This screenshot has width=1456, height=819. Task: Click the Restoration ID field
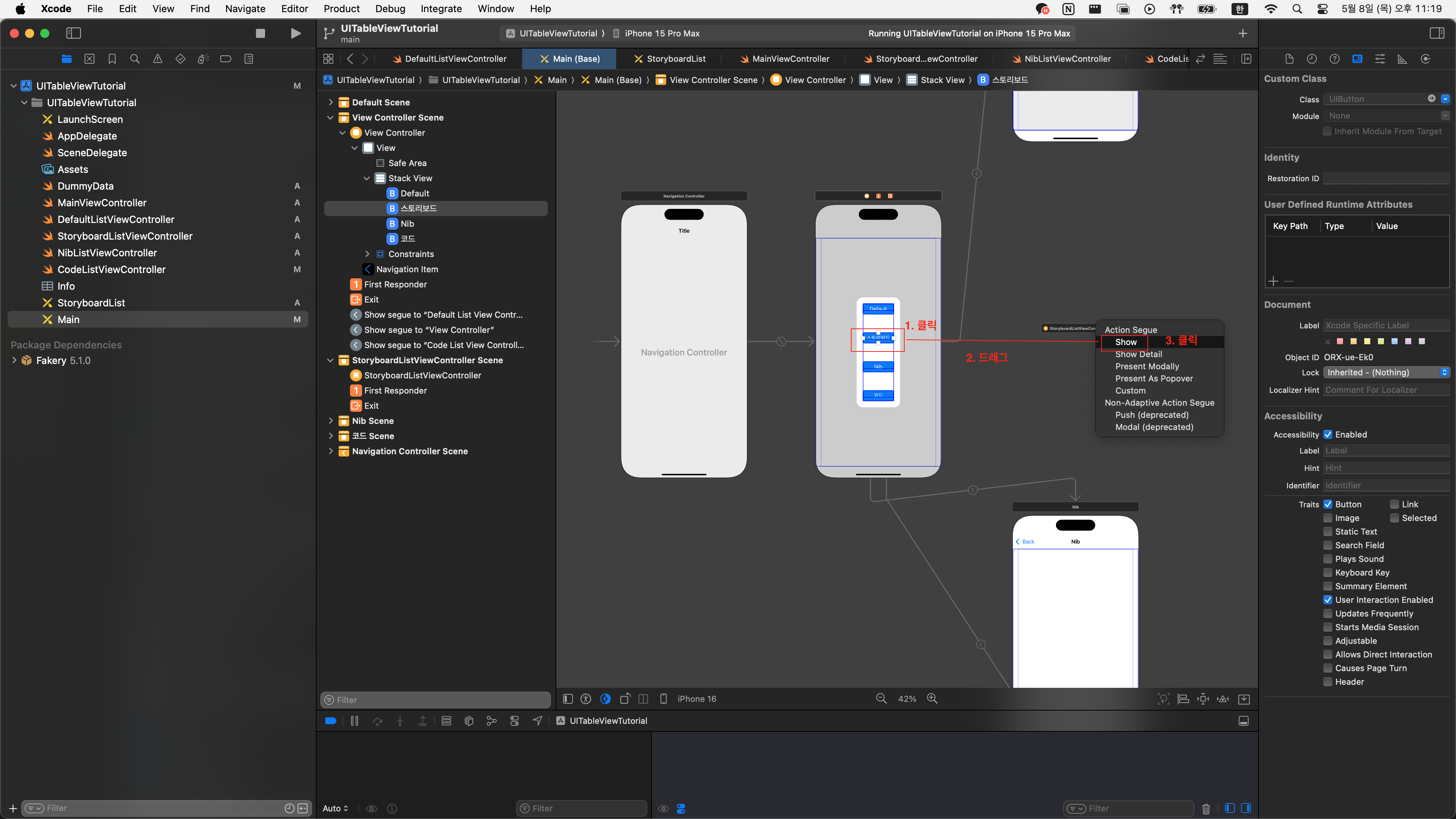pos(1387,179)
